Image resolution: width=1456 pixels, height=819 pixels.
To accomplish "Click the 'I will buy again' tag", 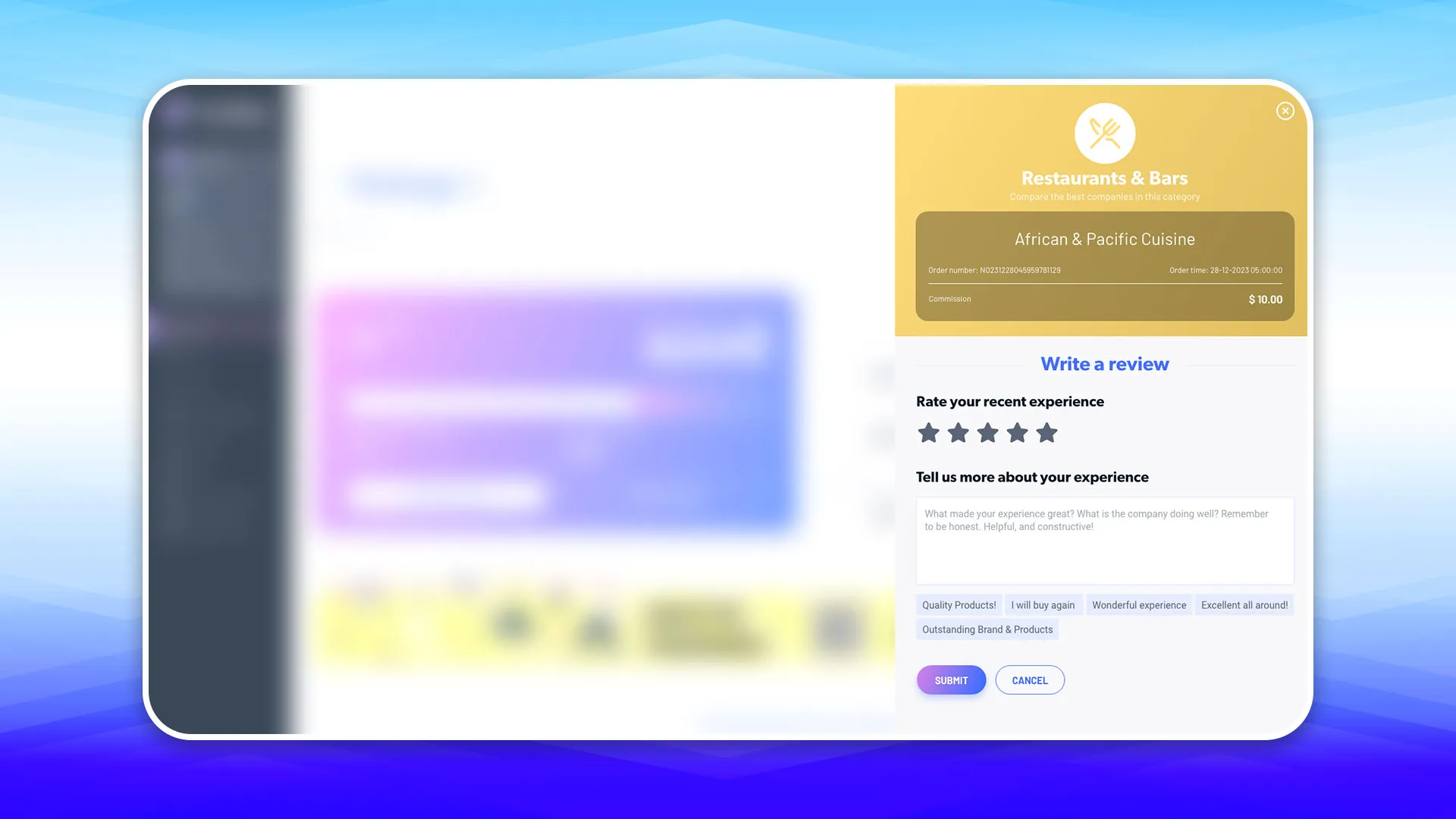I will [1043, 605].
